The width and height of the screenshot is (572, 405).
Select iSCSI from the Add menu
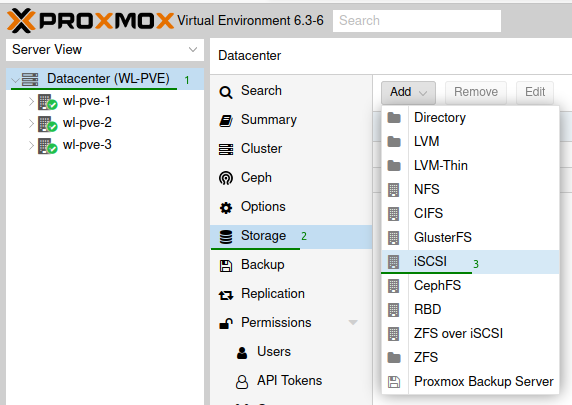click(x=470, y=262)
